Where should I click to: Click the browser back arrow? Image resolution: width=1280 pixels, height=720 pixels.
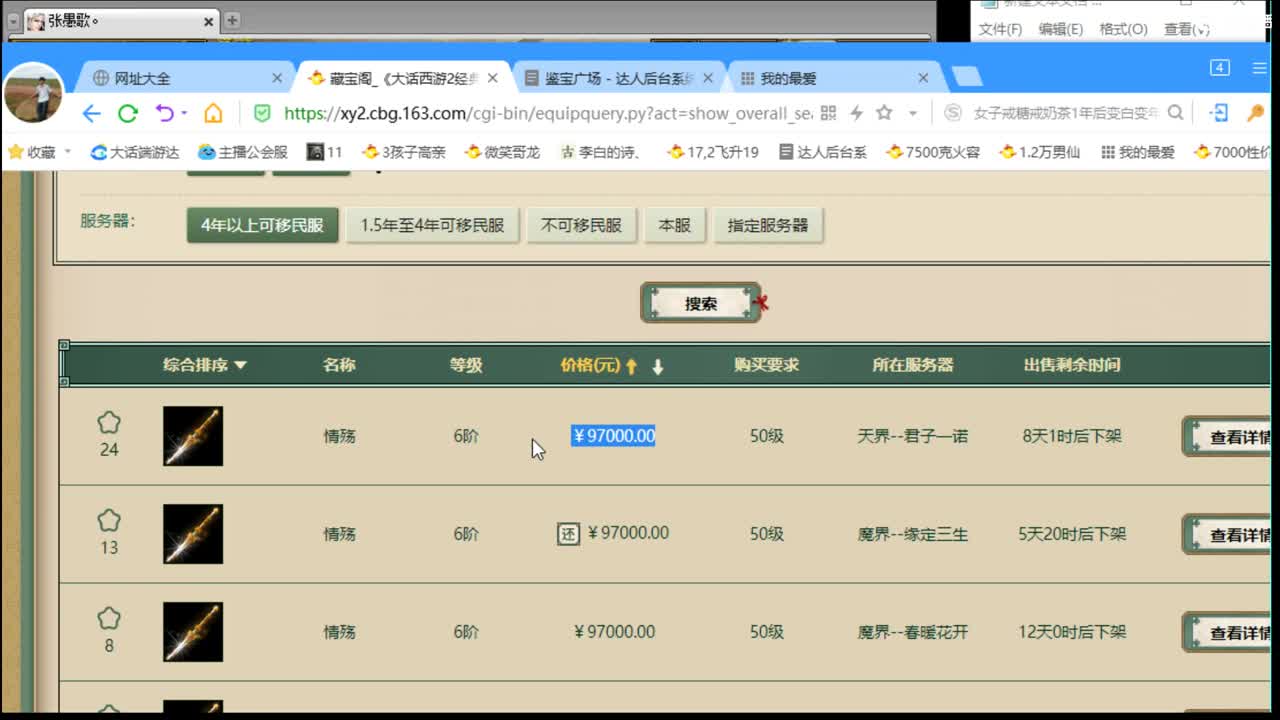tap(91, 113)
